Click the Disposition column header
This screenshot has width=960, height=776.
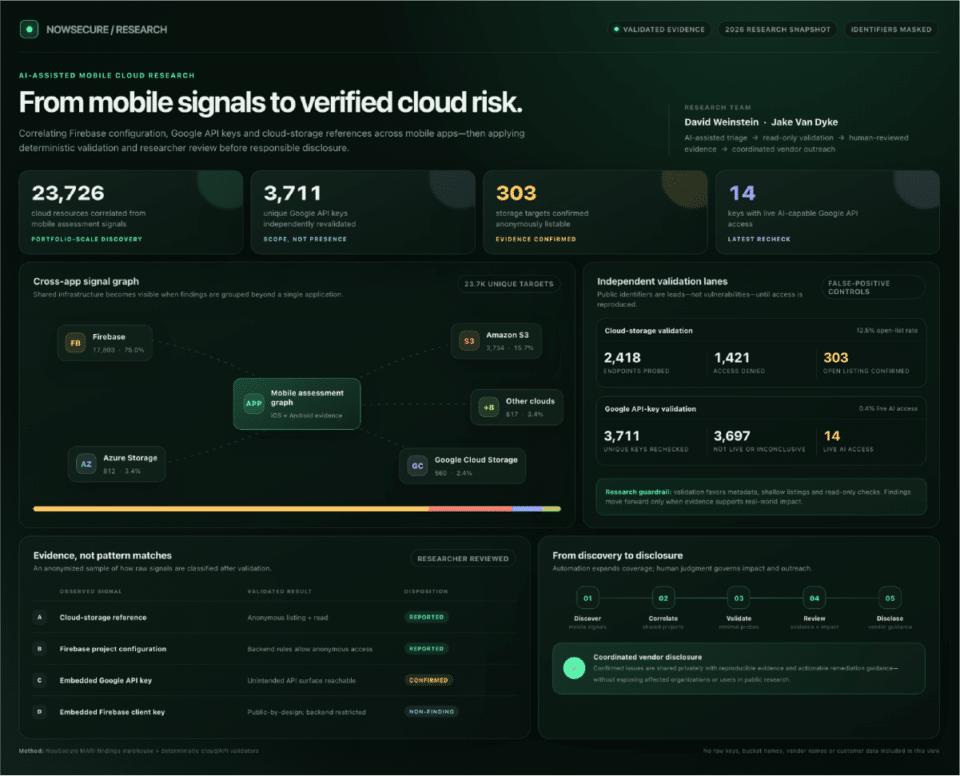[426, 592]
